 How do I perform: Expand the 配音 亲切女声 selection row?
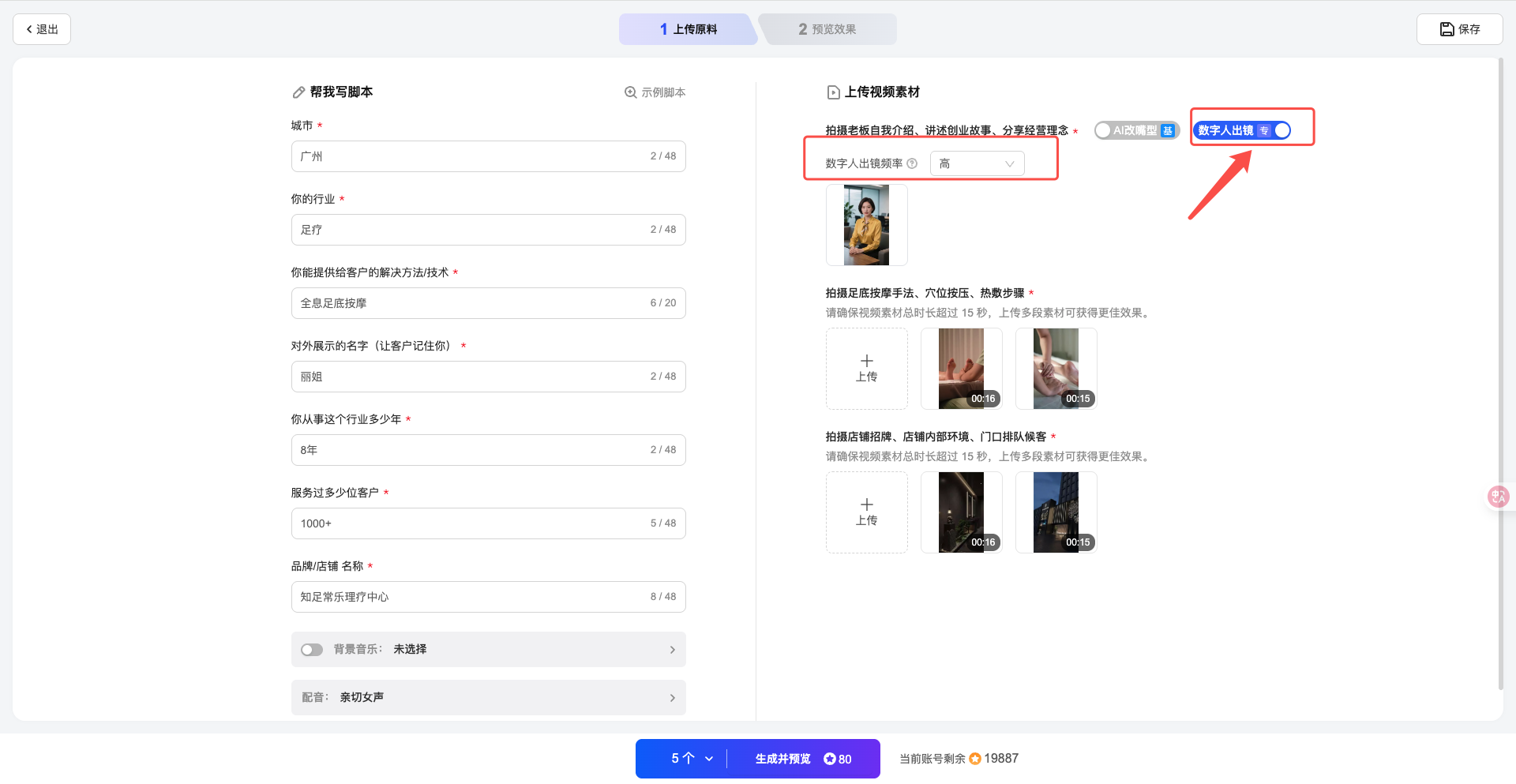[x=488, y=697]
